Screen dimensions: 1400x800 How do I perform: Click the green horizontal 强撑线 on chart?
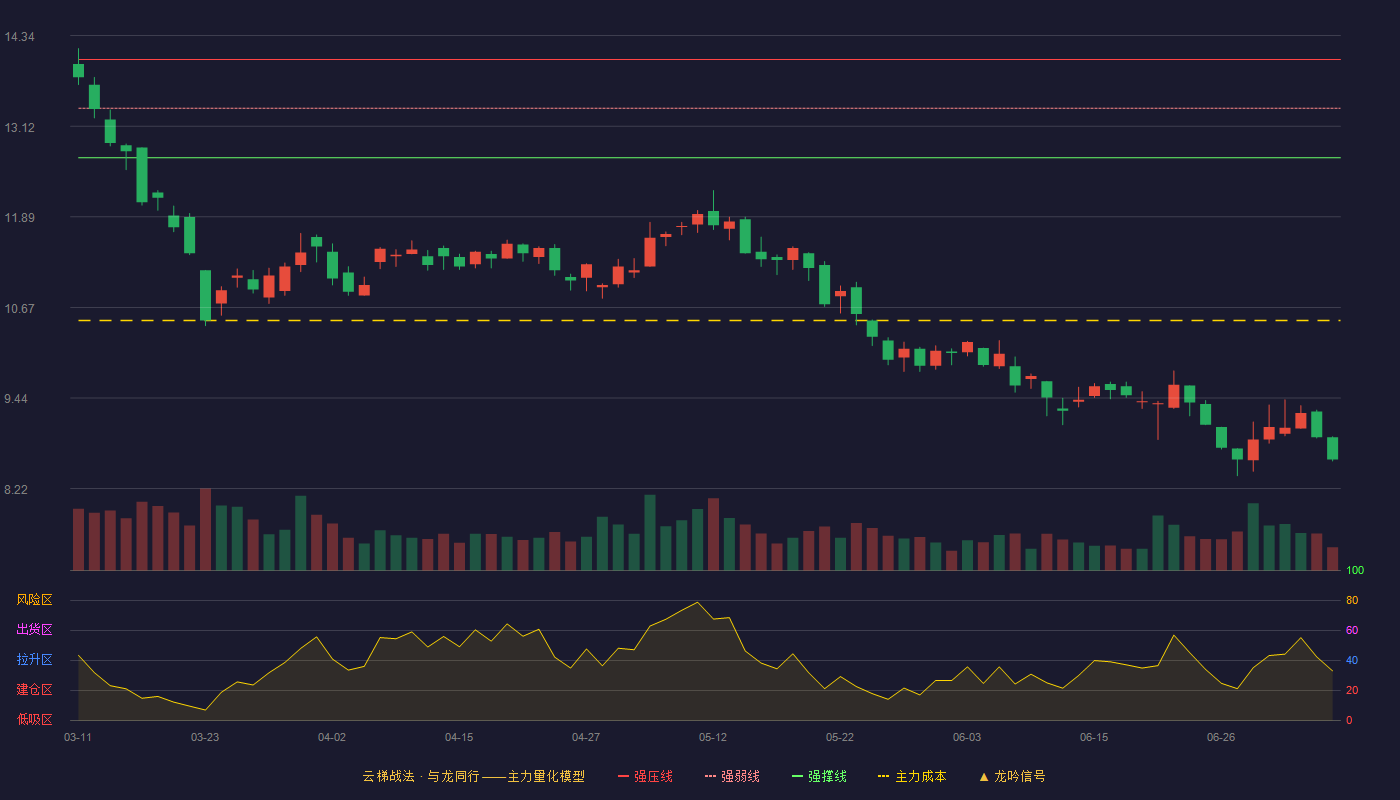[709, 158]
